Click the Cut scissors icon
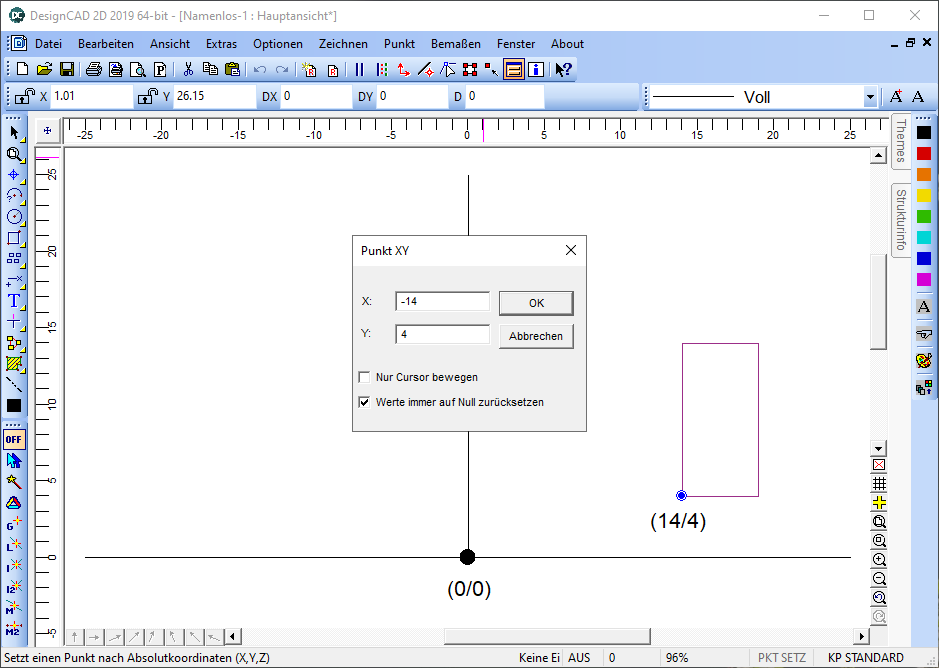 click(x=187, y=69)
